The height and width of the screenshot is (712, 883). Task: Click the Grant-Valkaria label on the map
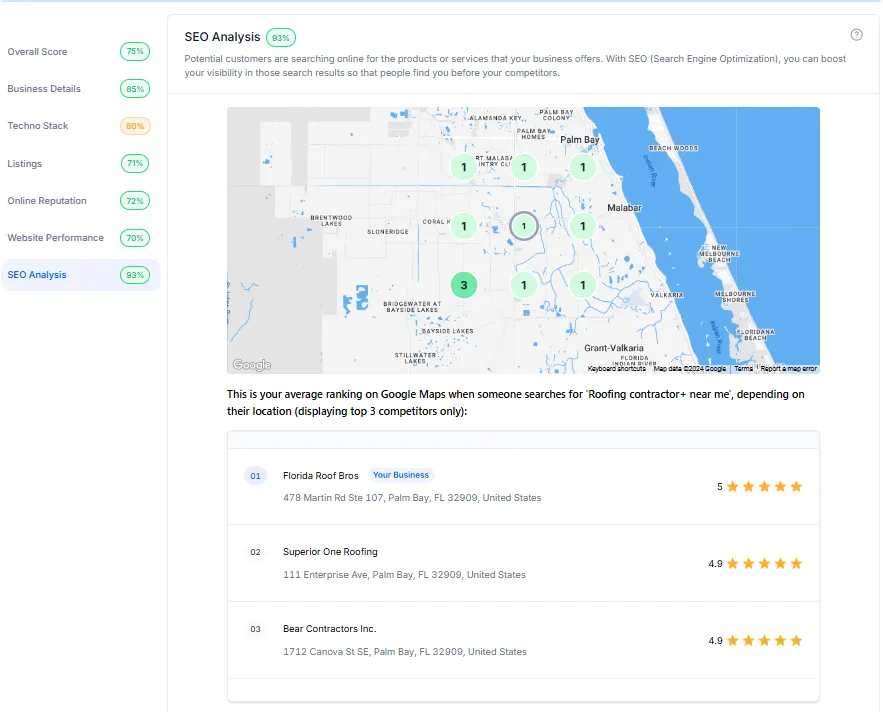pos(613,348)
